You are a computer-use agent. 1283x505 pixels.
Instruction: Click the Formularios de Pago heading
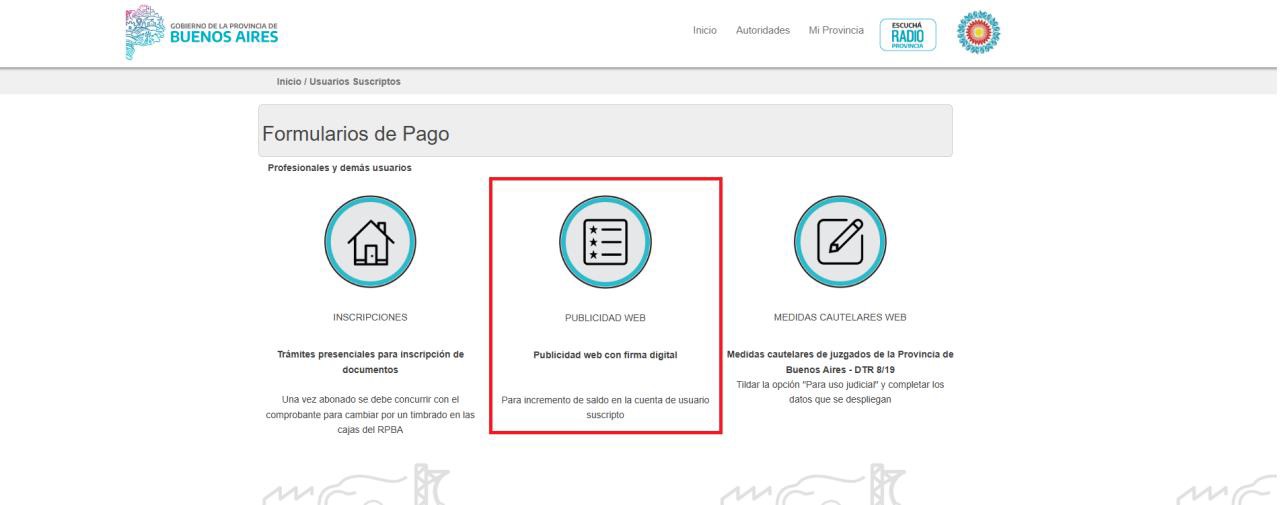click(x=355, y=134)
